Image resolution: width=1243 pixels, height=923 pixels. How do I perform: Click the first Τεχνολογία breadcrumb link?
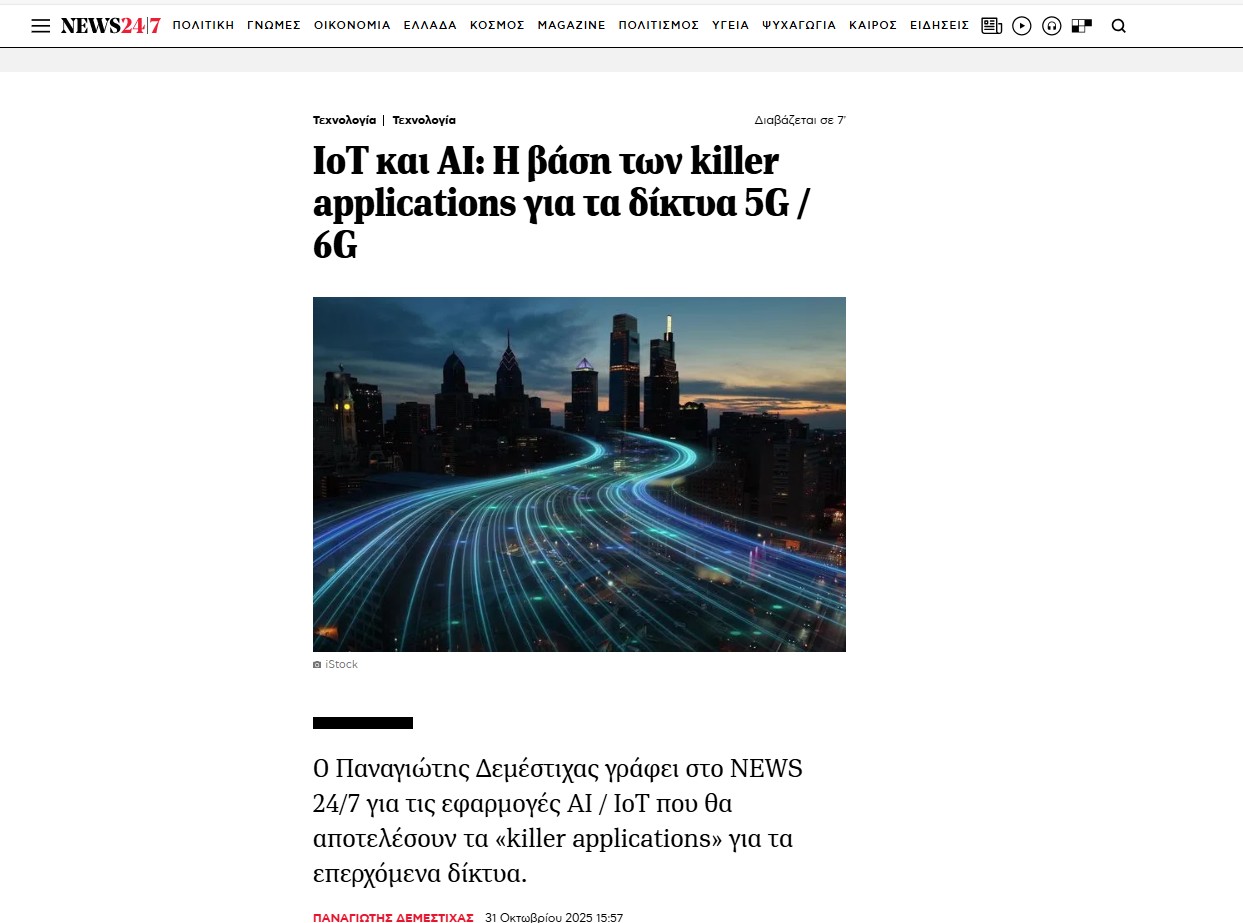[x=344, y=120]
